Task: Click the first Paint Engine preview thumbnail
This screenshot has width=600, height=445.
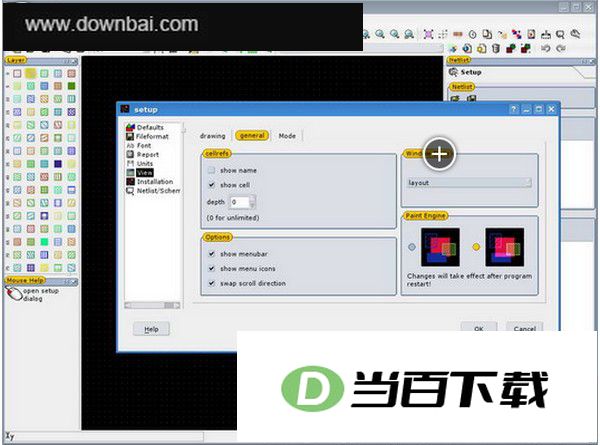Action: tap(440, 247)
